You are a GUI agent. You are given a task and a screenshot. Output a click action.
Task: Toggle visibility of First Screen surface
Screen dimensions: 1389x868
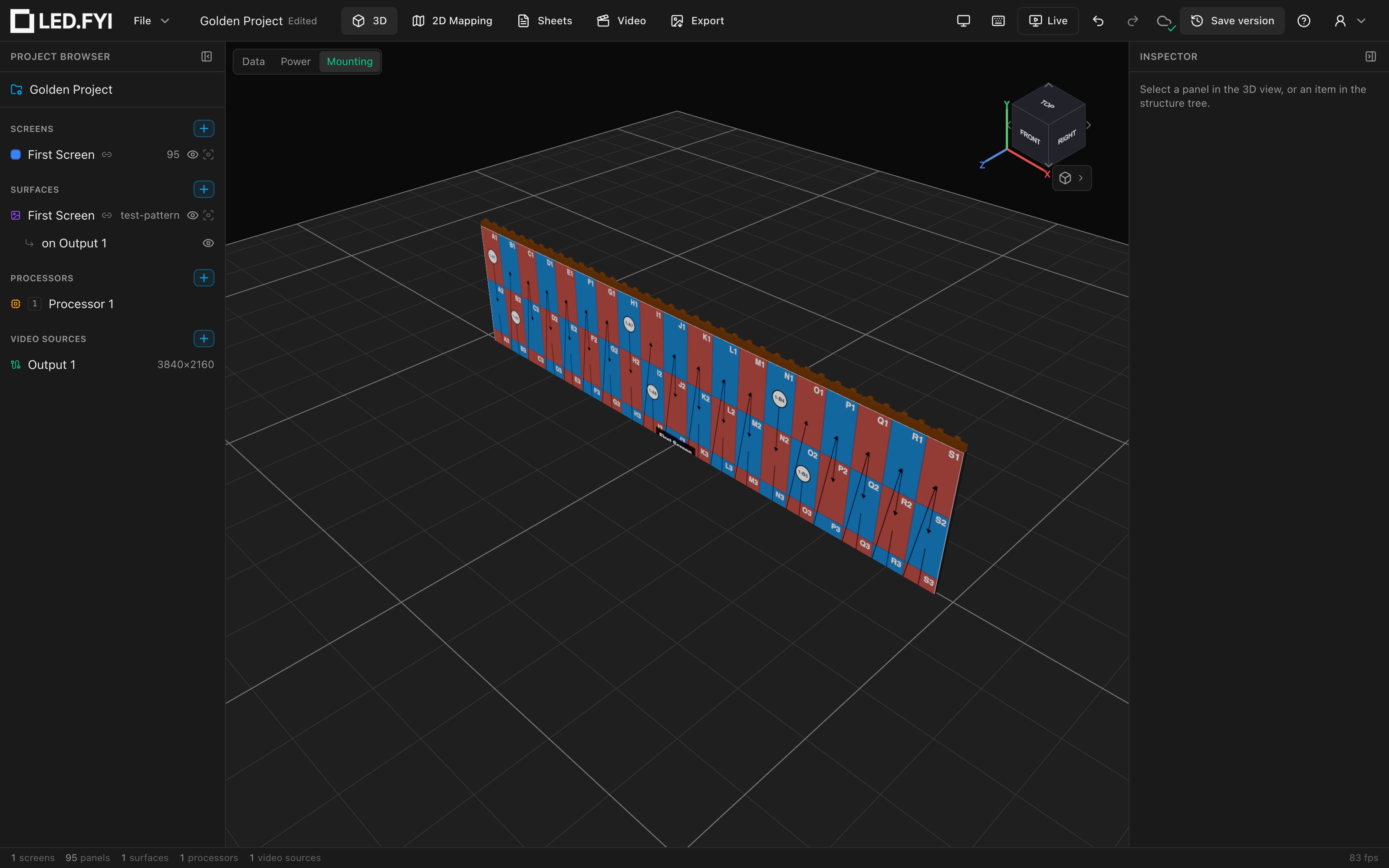click(193, 215)
